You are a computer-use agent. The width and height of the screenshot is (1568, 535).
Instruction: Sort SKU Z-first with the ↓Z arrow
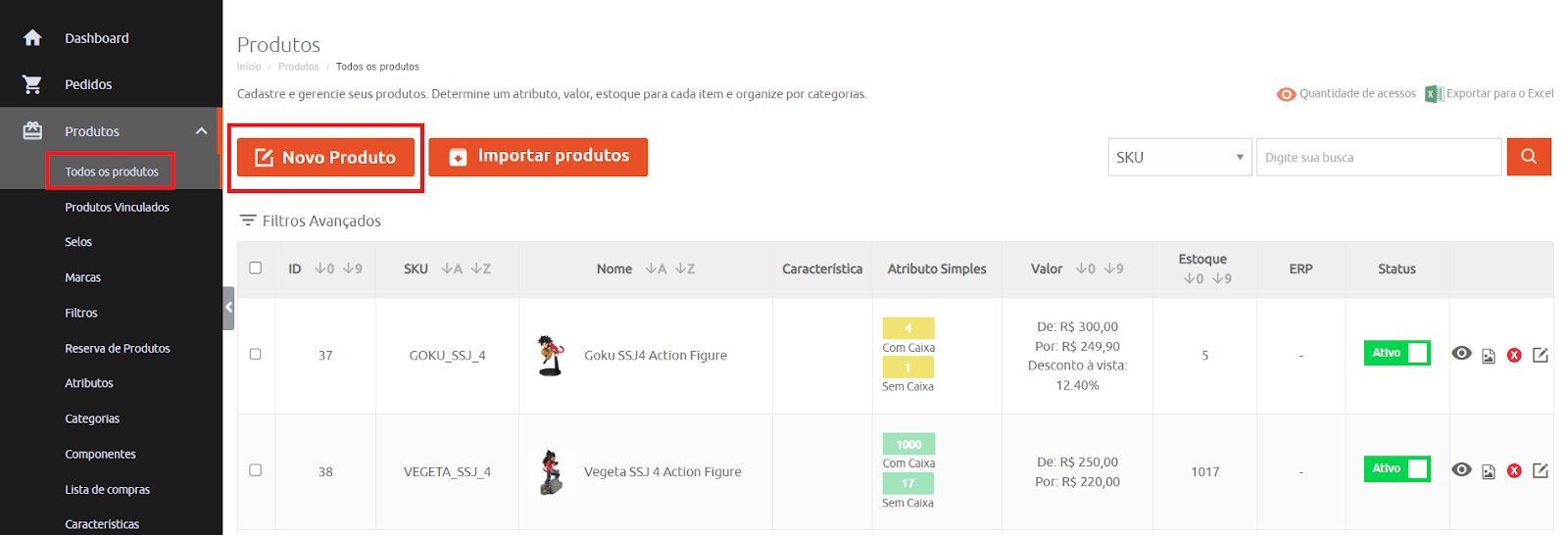pos(480,268)
